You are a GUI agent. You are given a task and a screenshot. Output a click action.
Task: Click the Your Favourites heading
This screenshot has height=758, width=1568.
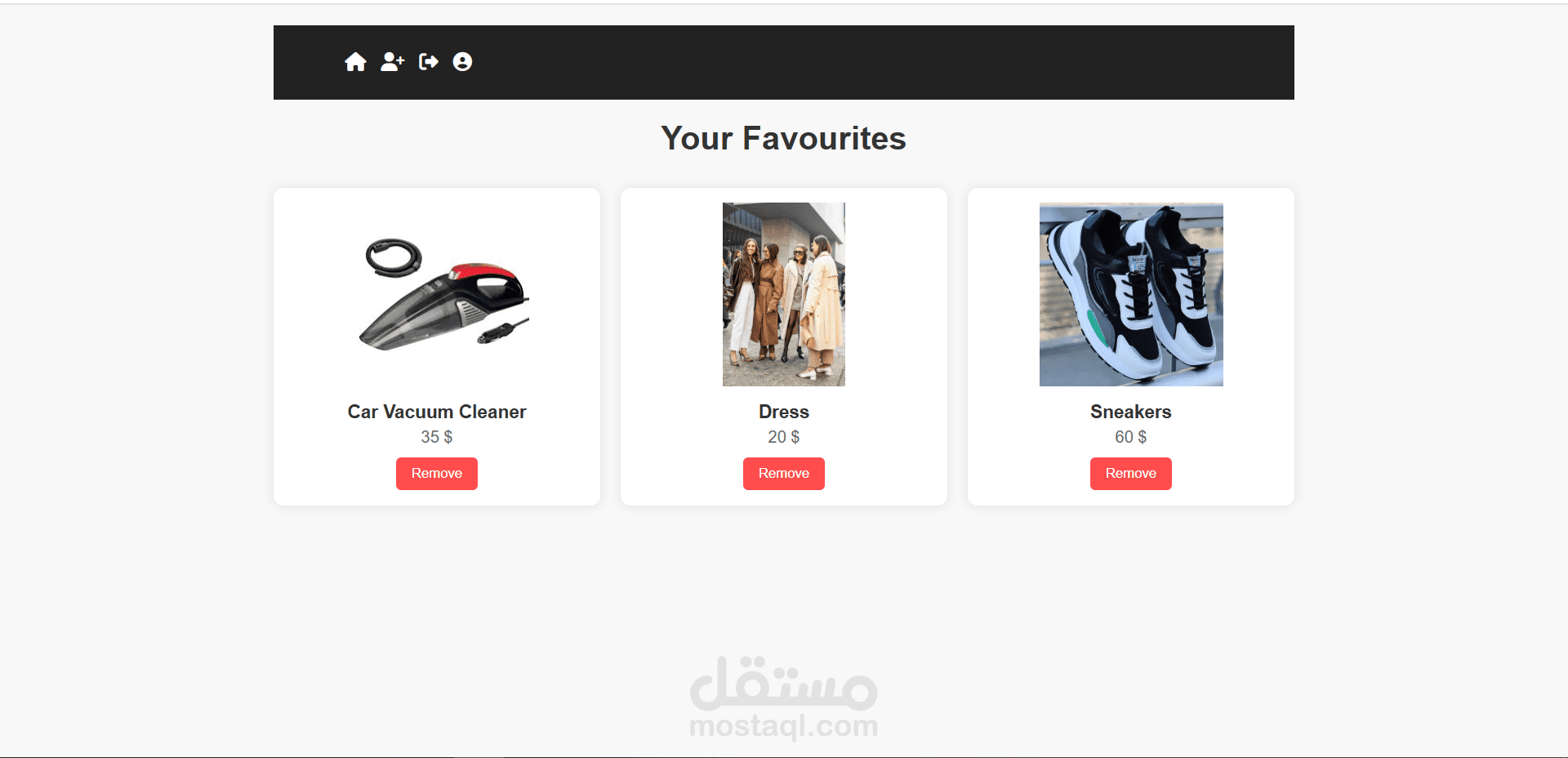(784, 138)
